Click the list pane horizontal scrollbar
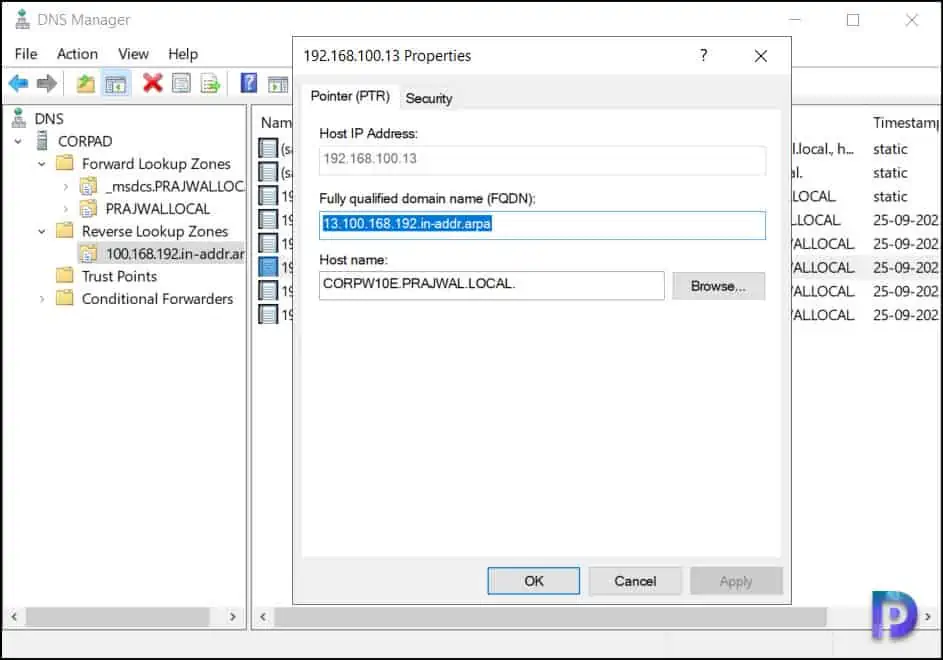 (550, 616)
